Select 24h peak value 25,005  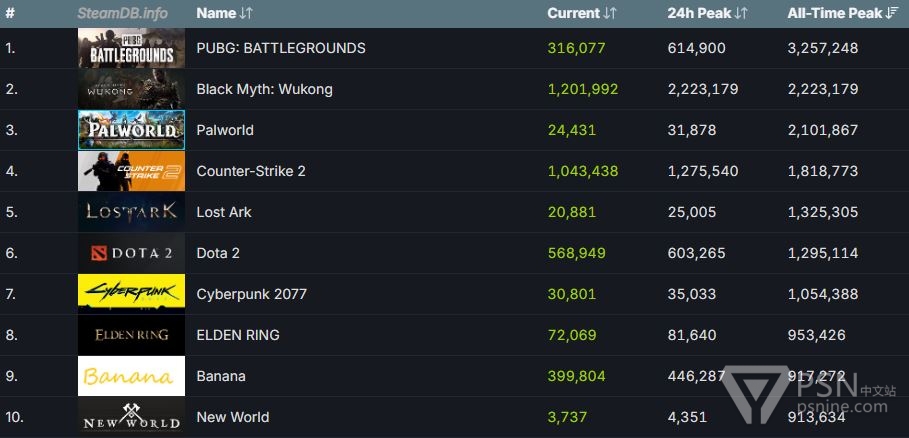click(692, 212)
